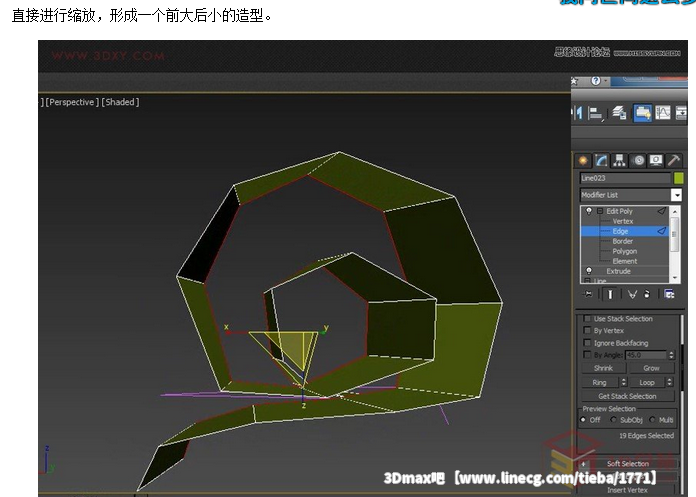The image size is (696, 497).
Task: Select the Extrude modifier in stack
Action: tap(618, 271)
